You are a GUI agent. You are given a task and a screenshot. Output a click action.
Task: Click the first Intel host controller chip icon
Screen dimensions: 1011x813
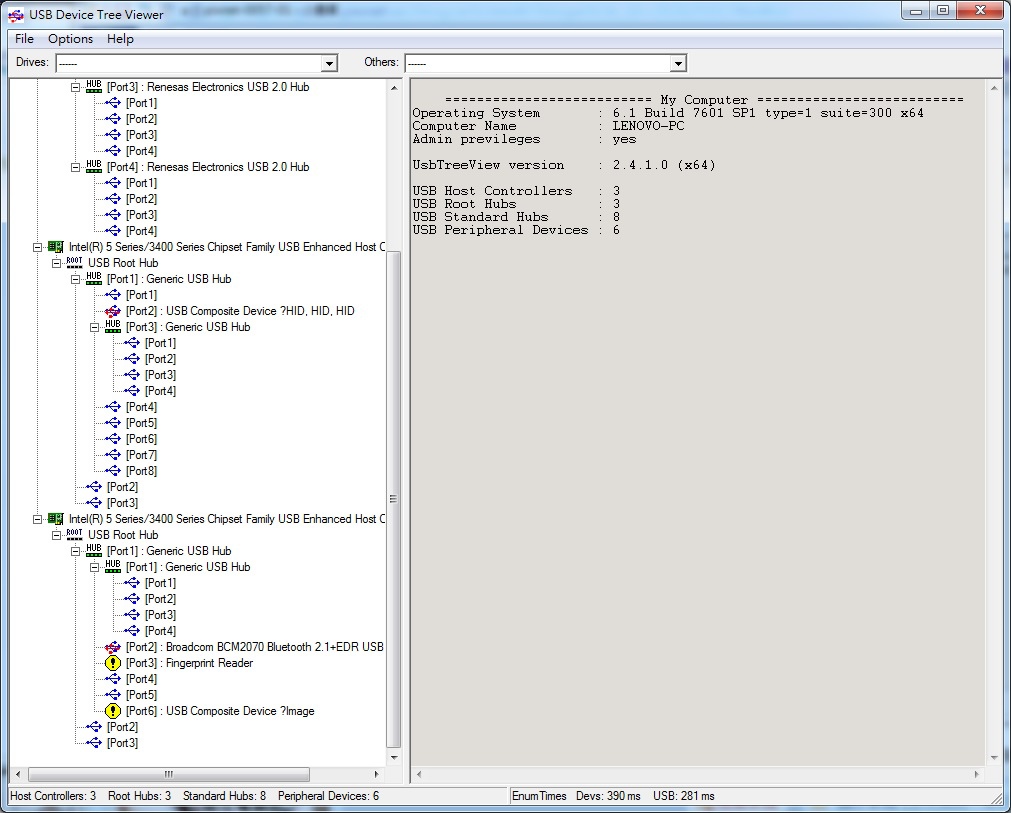tap(56, 247)
